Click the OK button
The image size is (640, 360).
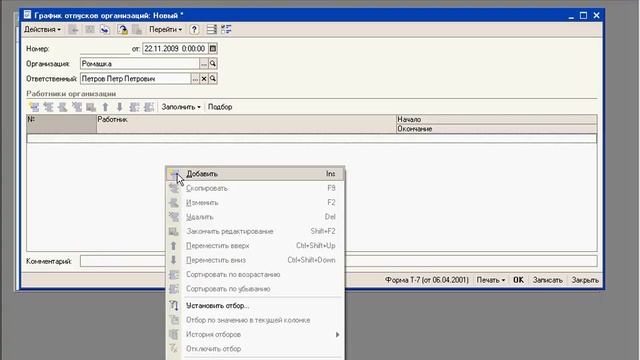[x=518, y=280]
